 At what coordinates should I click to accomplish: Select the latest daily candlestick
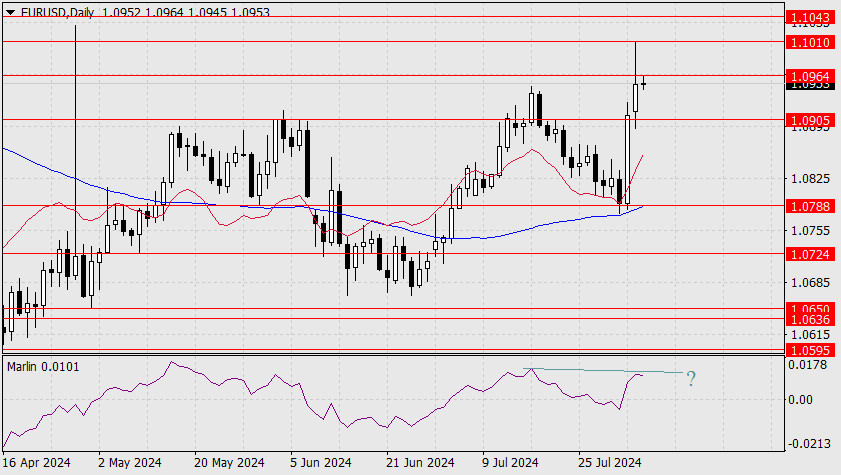644,83
